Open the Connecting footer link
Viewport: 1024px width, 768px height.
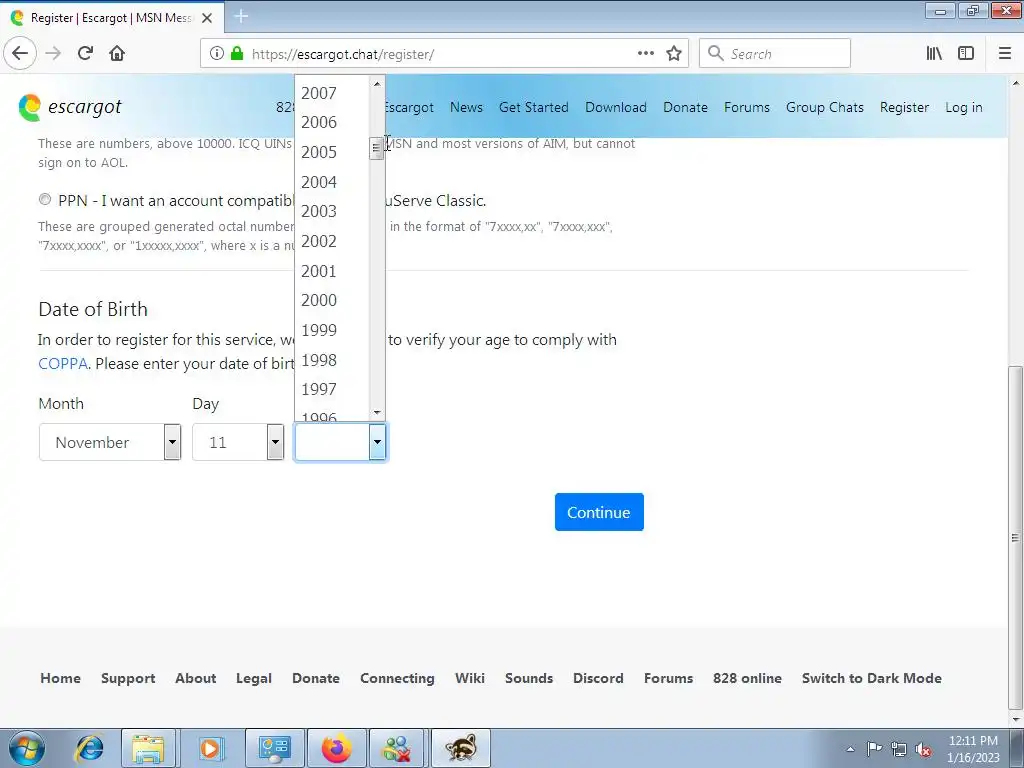[397, 678]
